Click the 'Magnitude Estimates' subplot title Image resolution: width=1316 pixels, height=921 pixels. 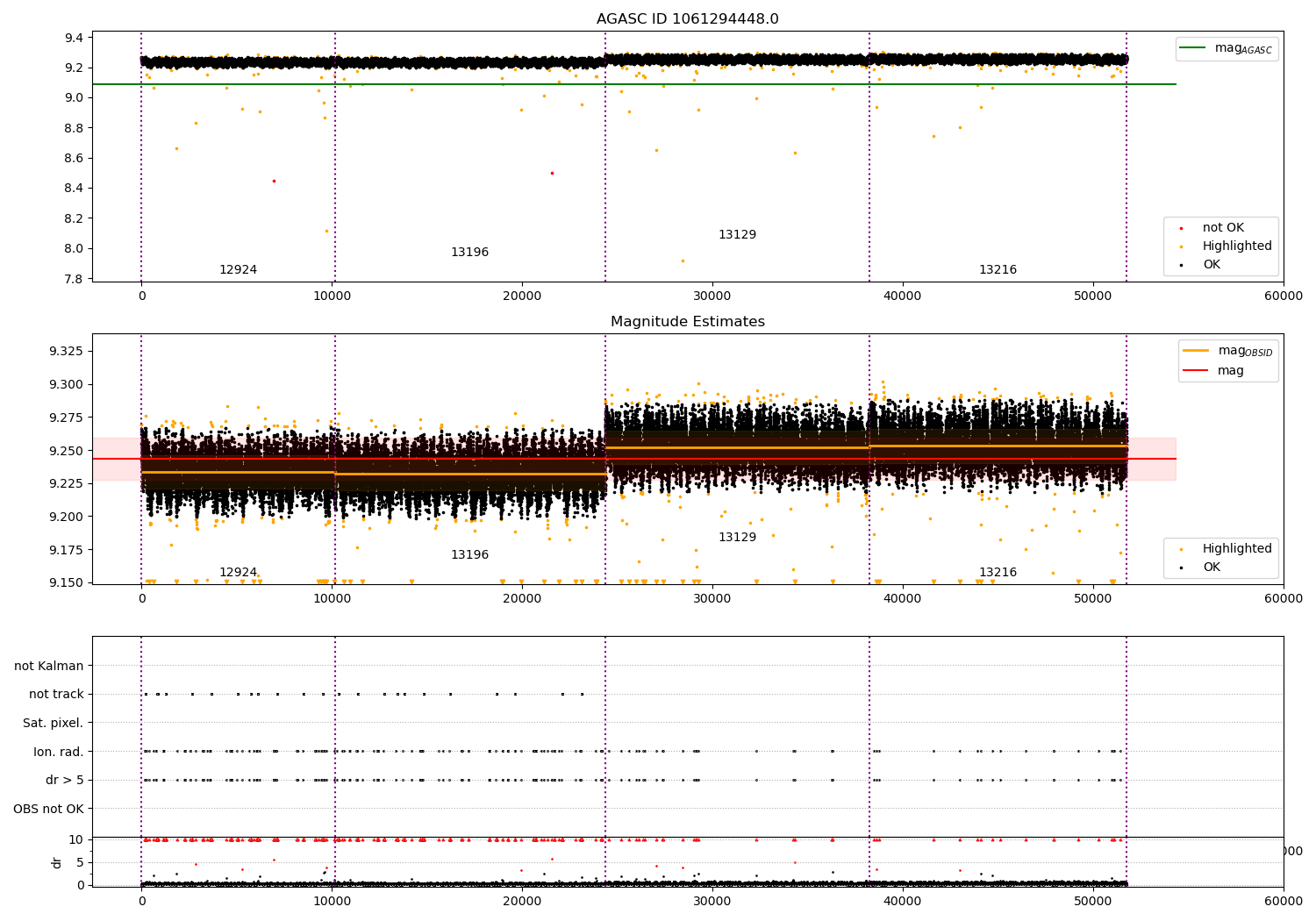pos(687,322)
